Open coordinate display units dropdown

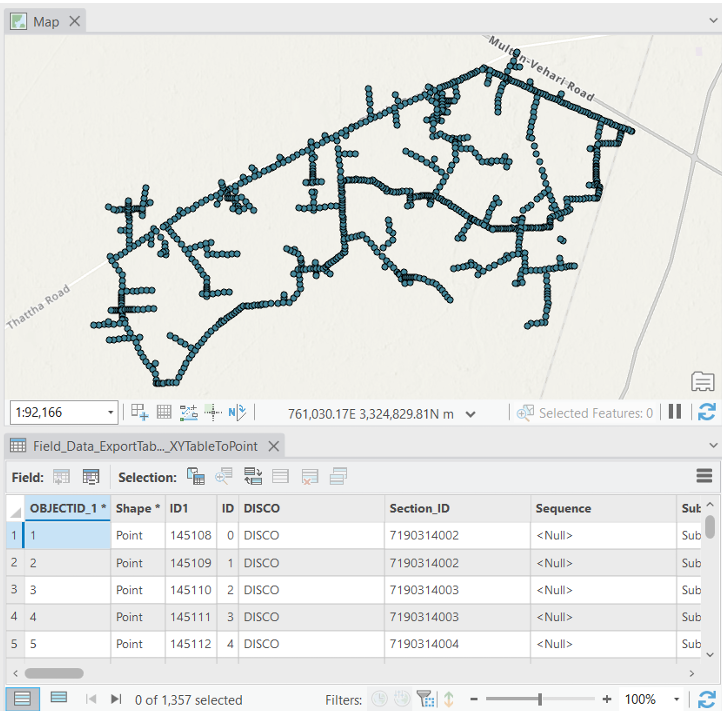[470, 414]
